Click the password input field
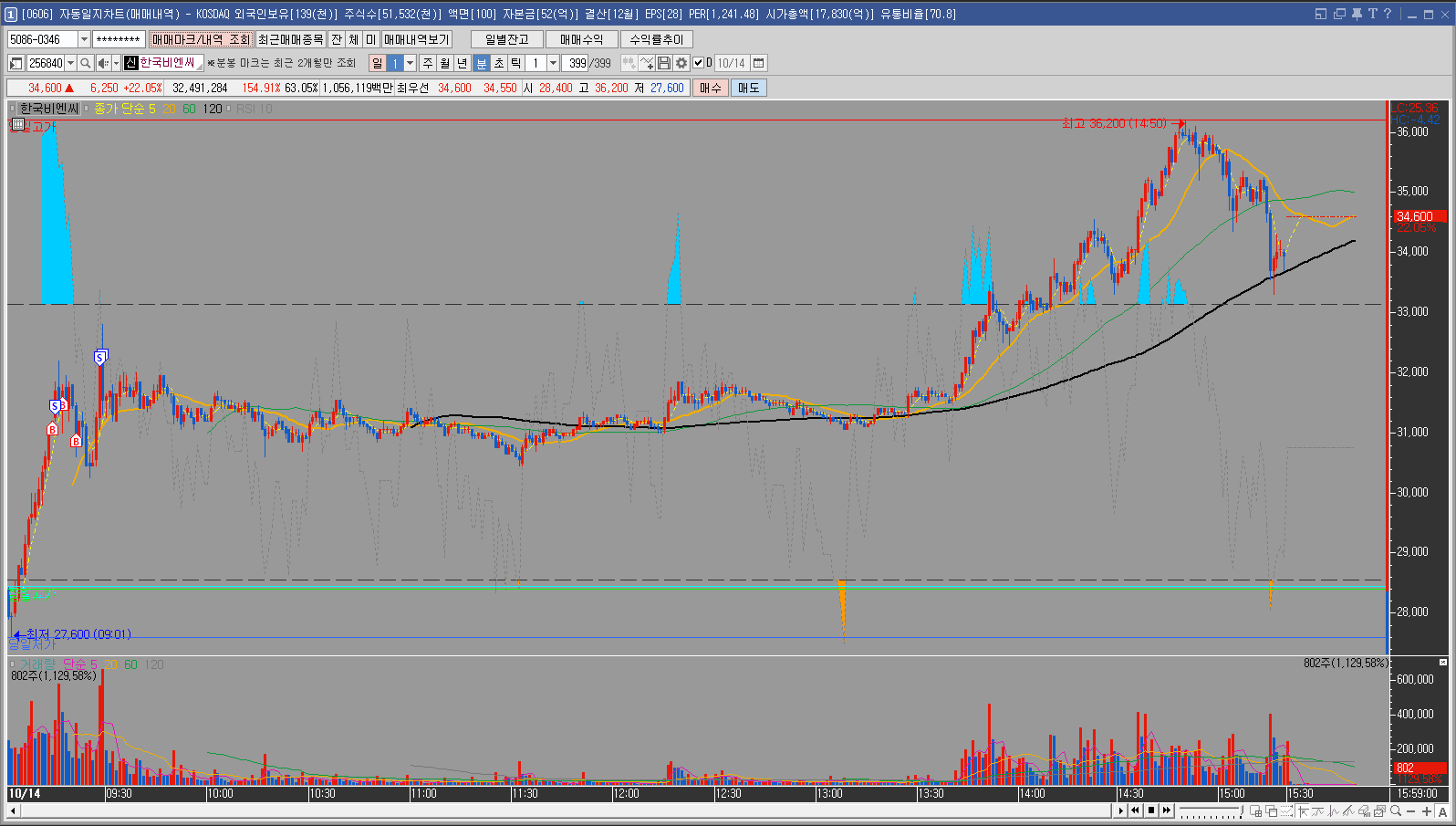 [x=119, y=39]
